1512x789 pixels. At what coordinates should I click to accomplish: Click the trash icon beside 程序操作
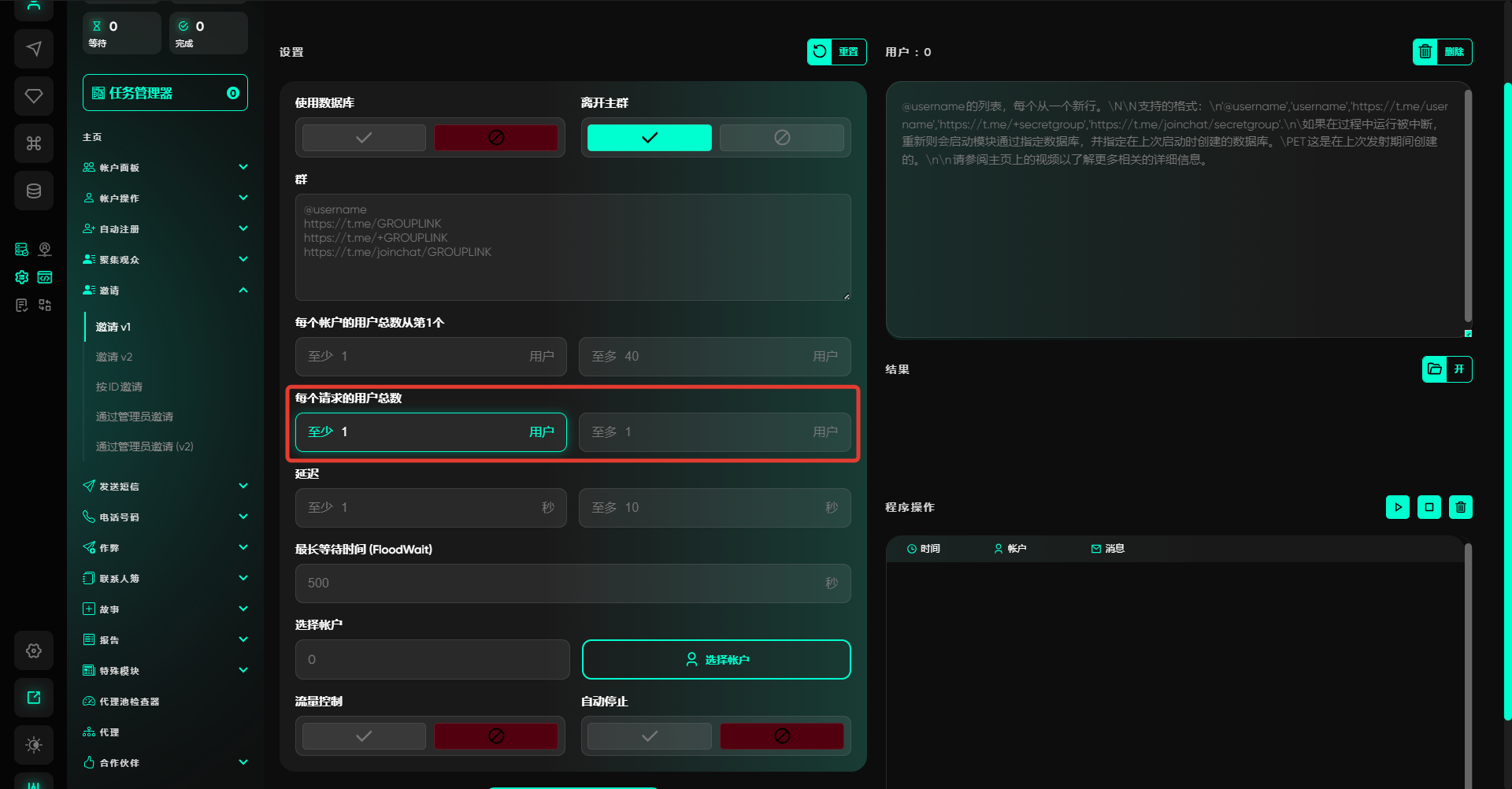pyautogui.click(x=1460, y=507)
